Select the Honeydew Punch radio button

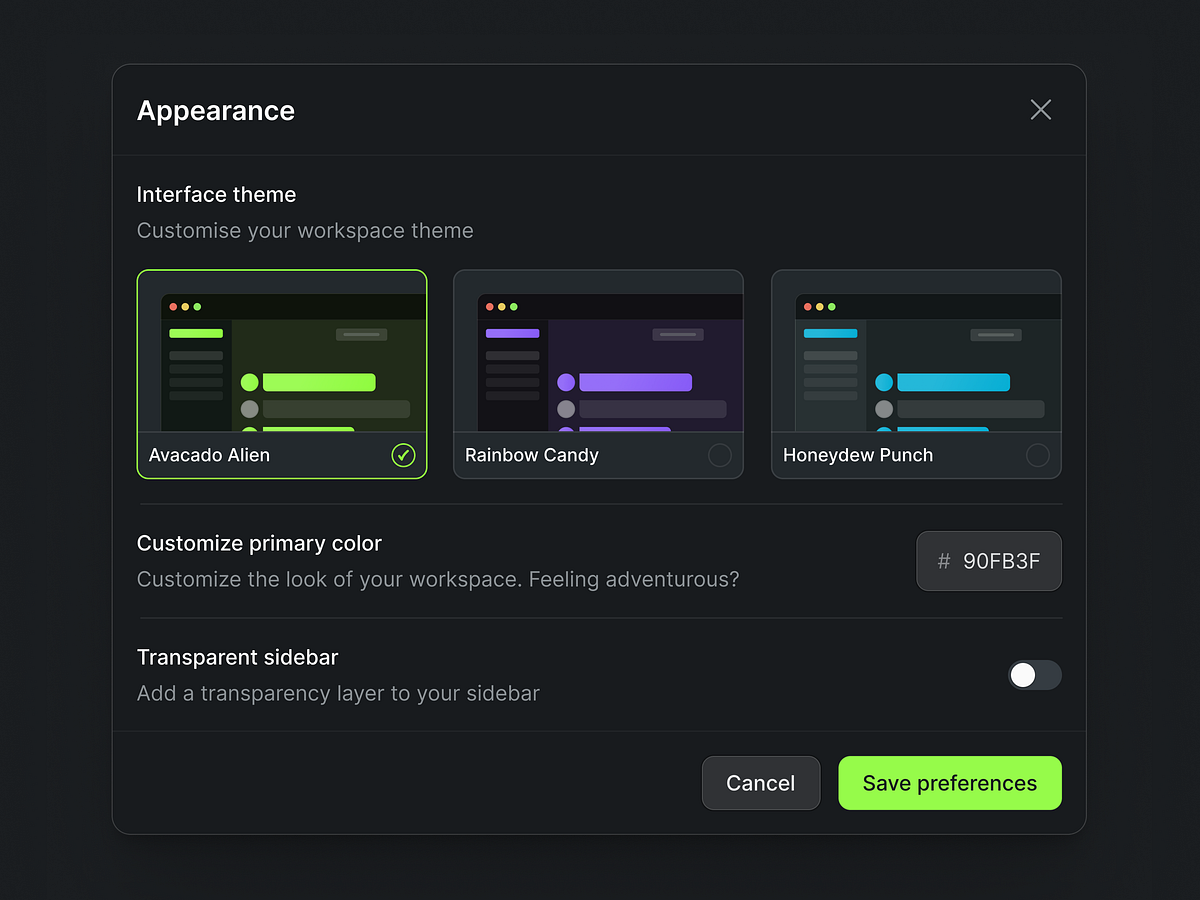(x=1038, y=455)
